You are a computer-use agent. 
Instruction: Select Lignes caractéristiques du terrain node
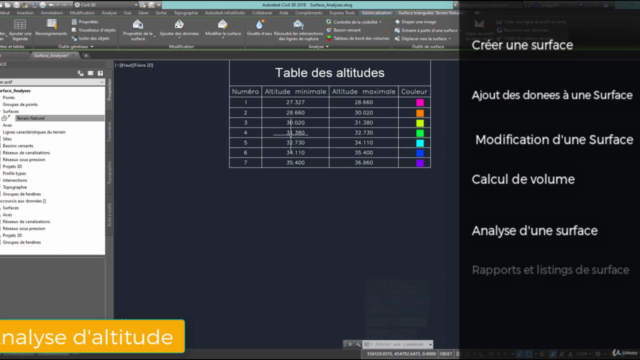tap(34, 132)
